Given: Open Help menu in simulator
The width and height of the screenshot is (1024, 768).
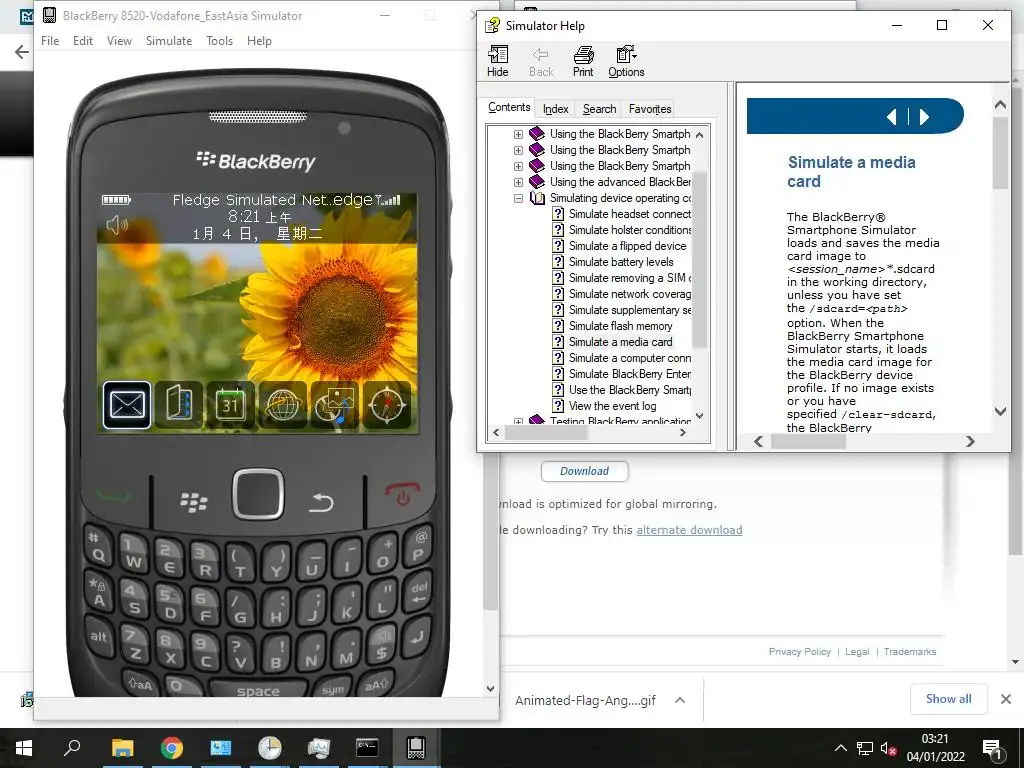Looking at the screenshot, I should coord(259,40).
